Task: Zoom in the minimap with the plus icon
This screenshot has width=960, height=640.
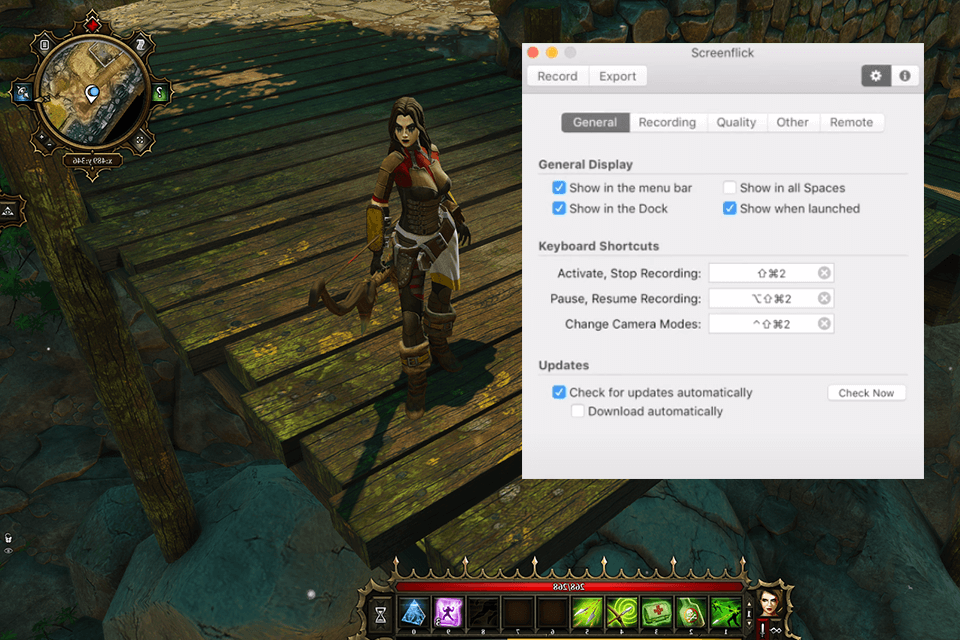Action: [x=42, y=137]
